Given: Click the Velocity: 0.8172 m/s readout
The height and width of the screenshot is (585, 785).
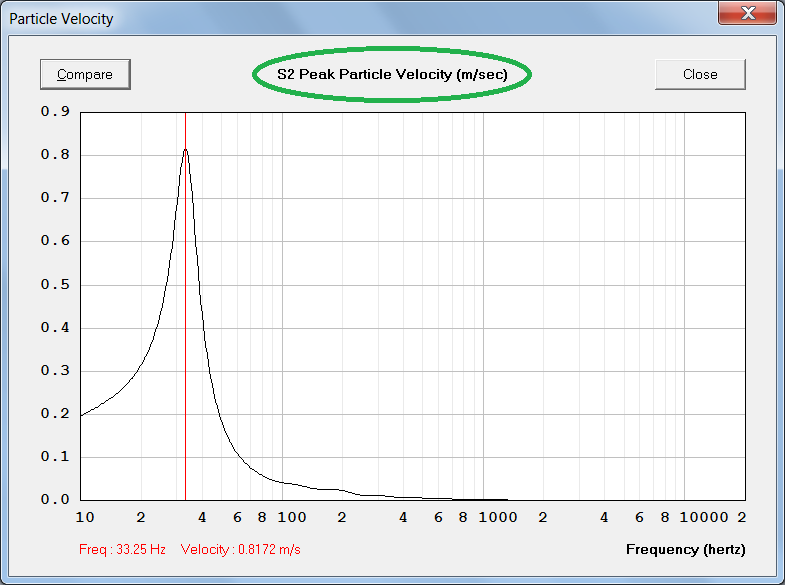Looking at the screenshot, I should click(x=240, y=549).
